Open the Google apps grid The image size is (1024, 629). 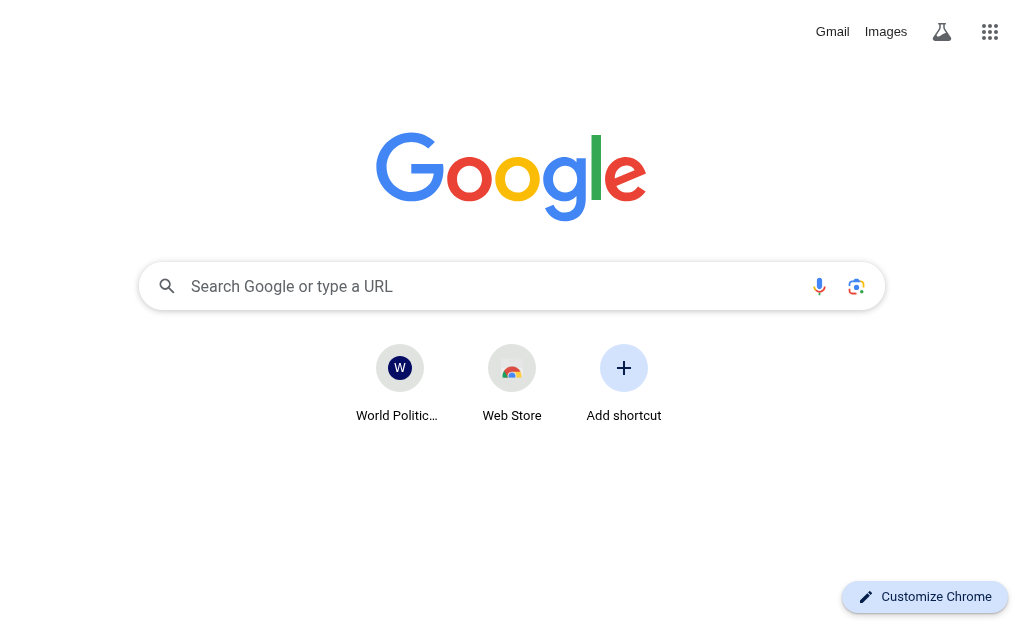(989, 32)
